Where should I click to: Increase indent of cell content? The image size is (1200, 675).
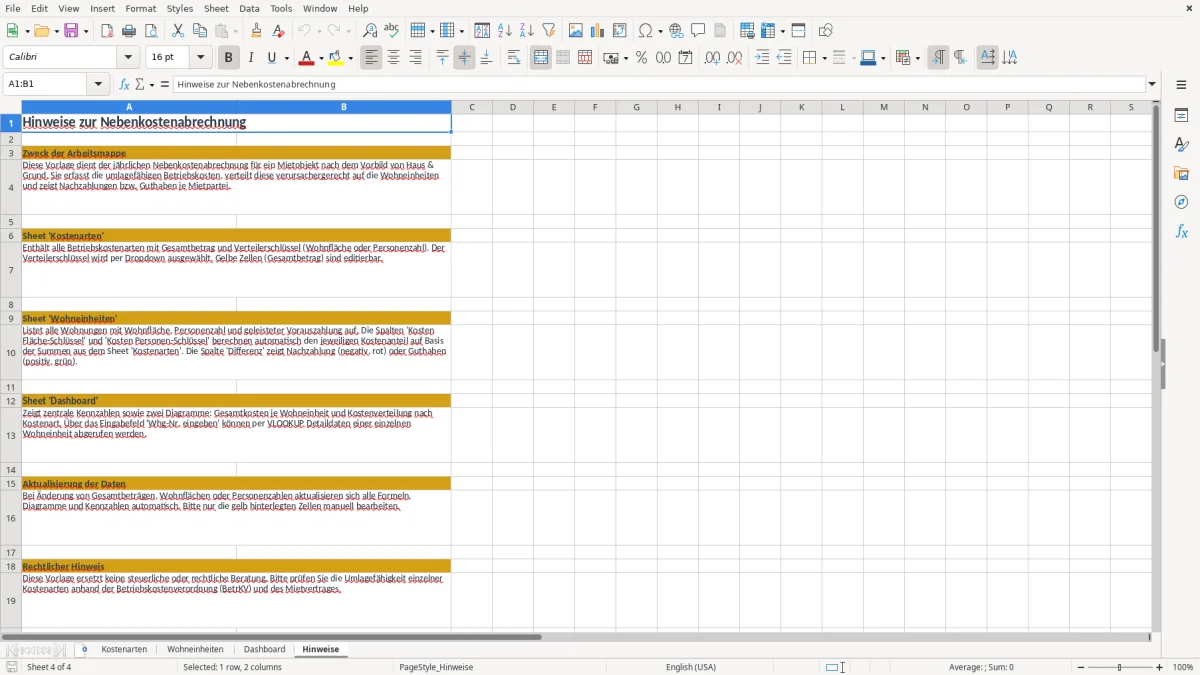coord(762,58)
